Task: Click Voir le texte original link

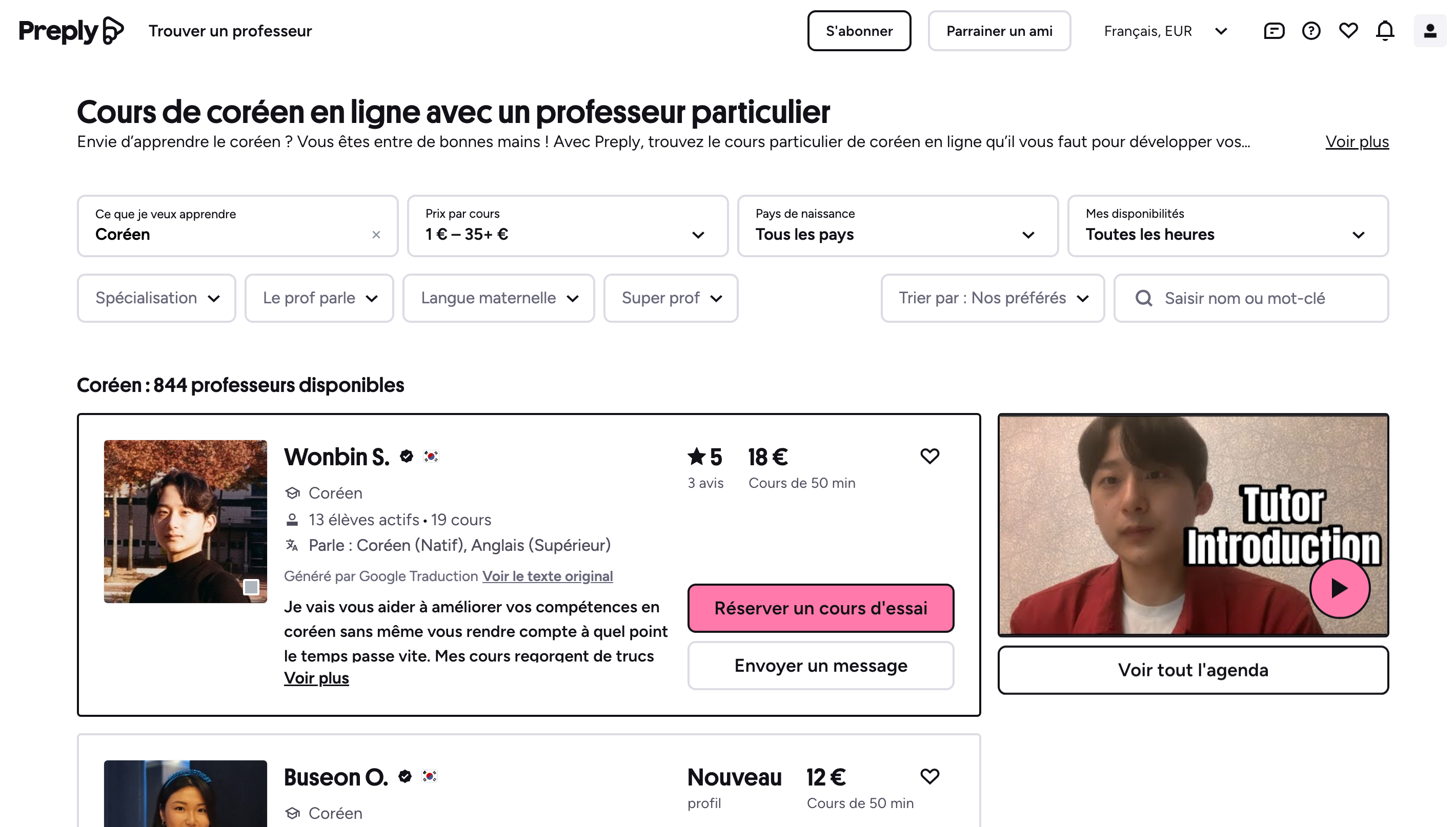Action: pos(547,576)
